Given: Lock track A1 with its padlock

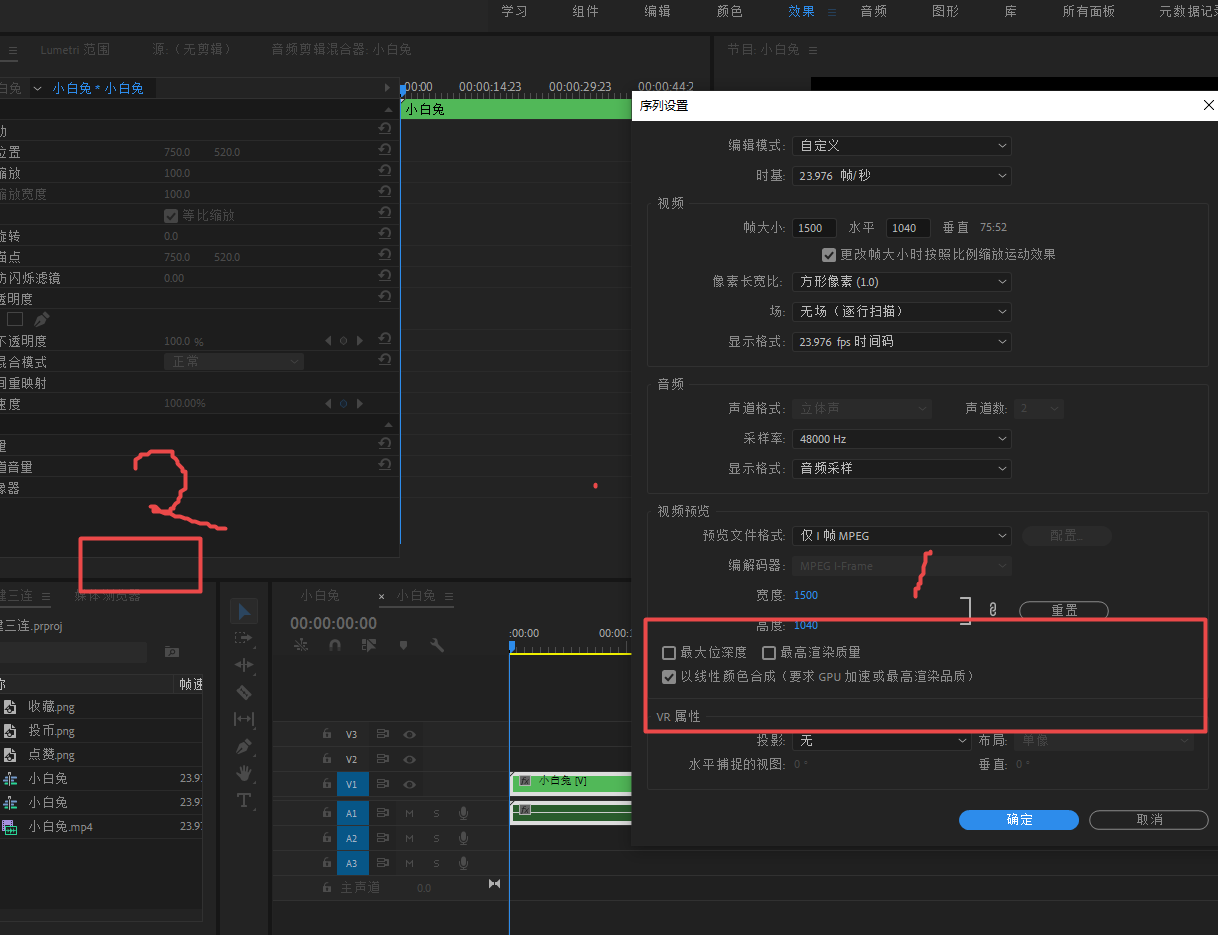Looking at the screenshot, I should coord(327,813).
